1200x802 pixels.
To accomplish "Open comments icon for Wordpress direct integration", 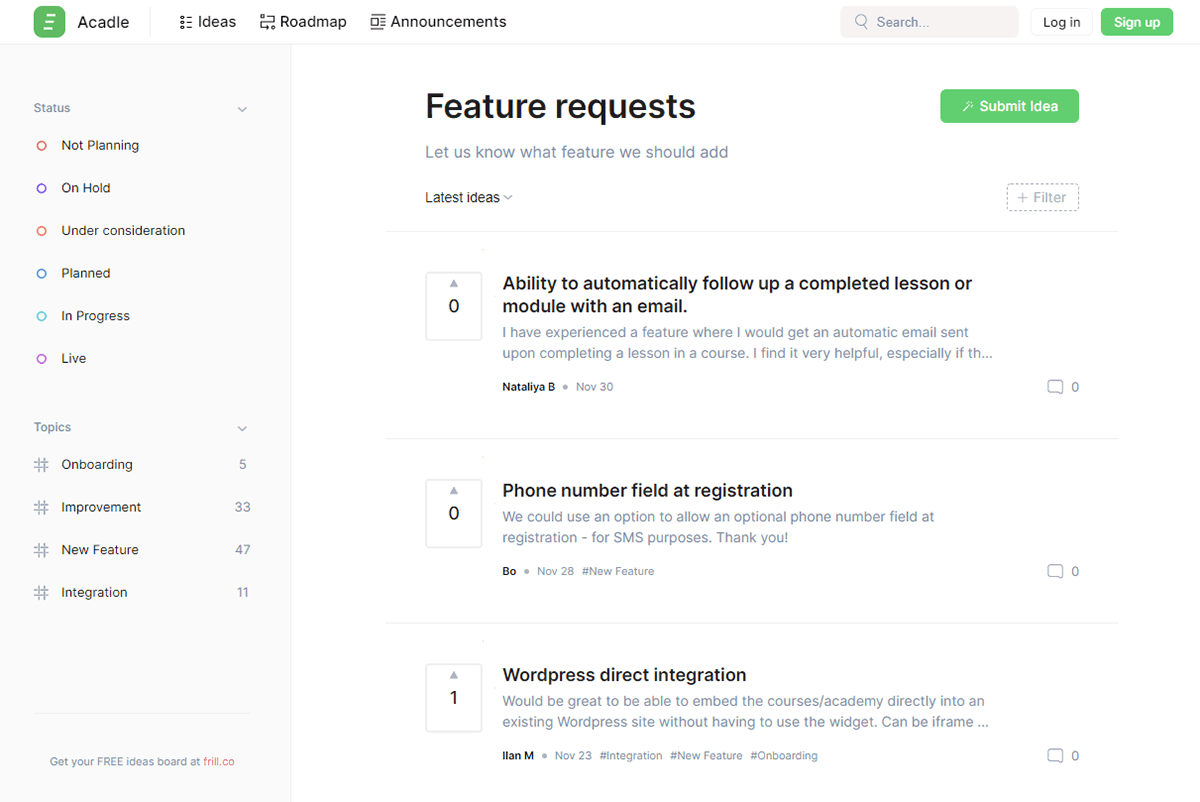I will tap(1055, 756).
